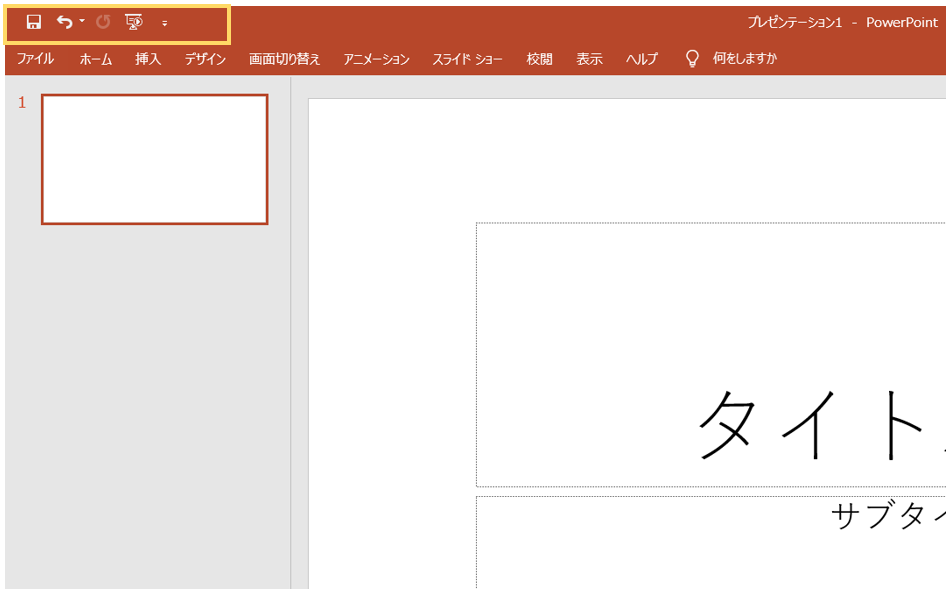Screen dimensions: 947x592
Task: Click the Save icon in Quick Access Toolbar
Action: (34, 22)
